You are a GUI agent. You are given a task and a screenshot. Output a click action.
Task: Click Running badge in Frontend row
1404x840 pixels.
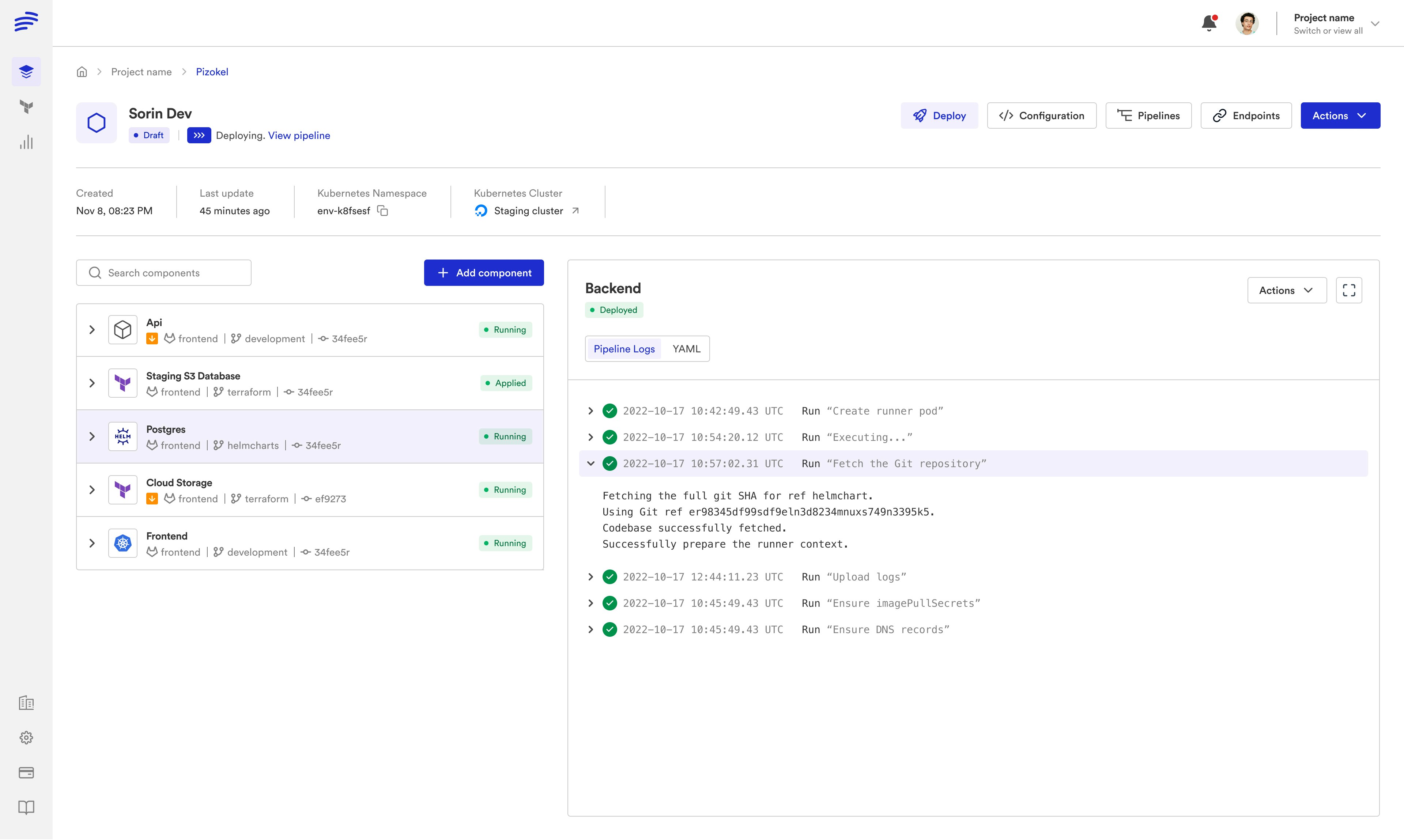tap(505, 544)
